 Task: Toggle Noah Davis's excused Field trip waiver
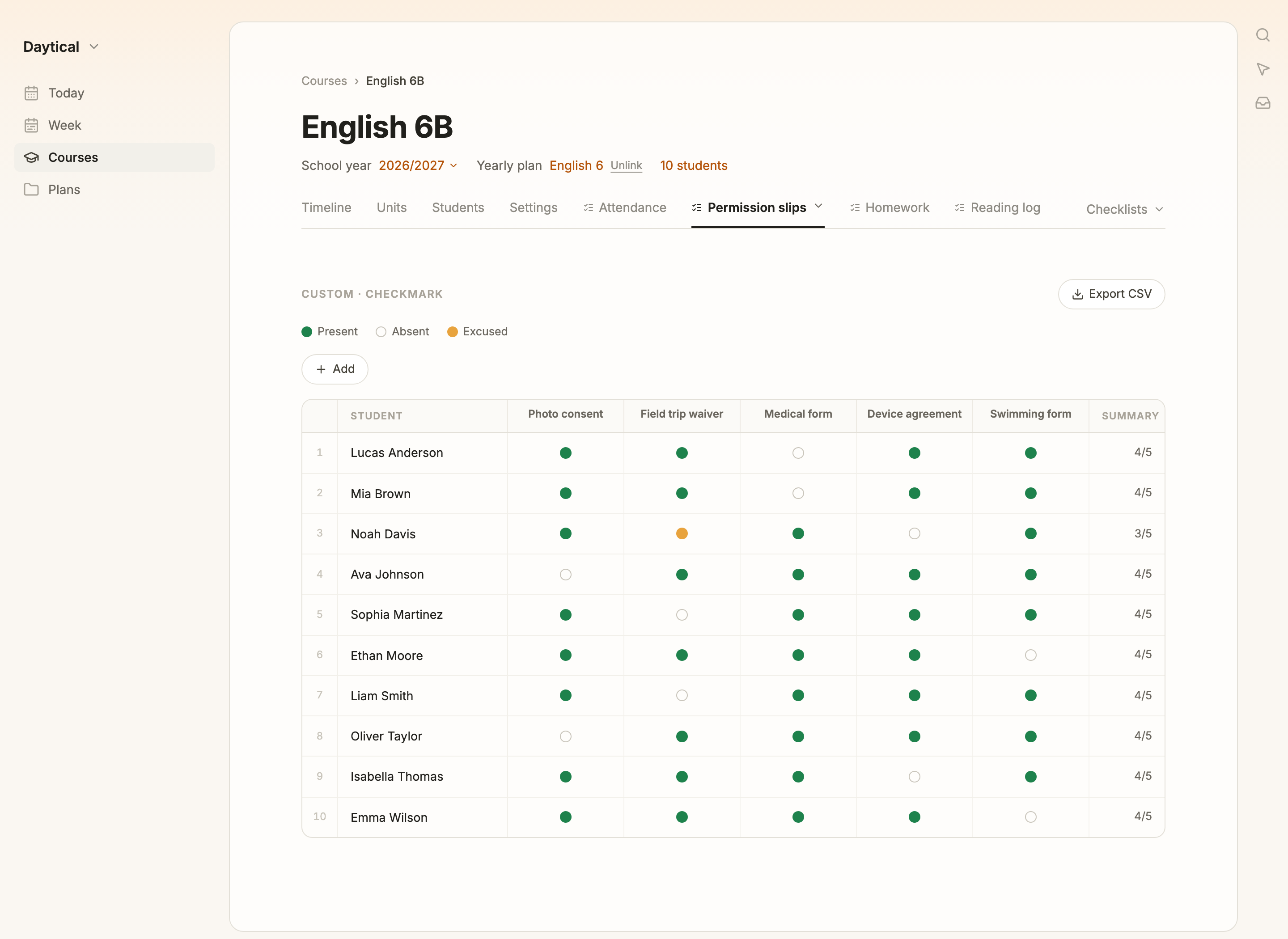pyautogui.click(x=682, y=533)
